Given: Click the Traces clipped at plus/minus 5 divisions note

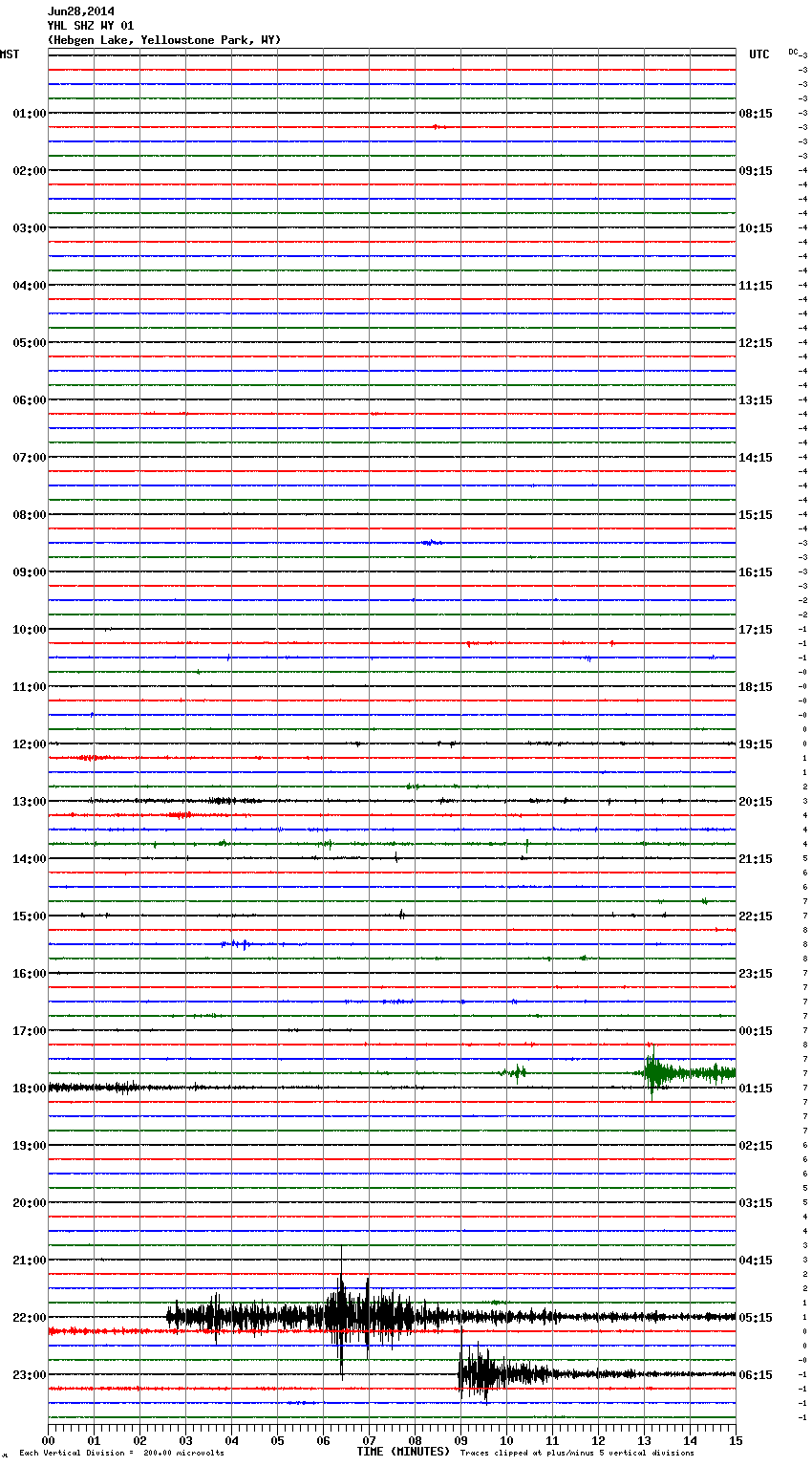Looking at the screenshot, I should tap(577, 1453).
